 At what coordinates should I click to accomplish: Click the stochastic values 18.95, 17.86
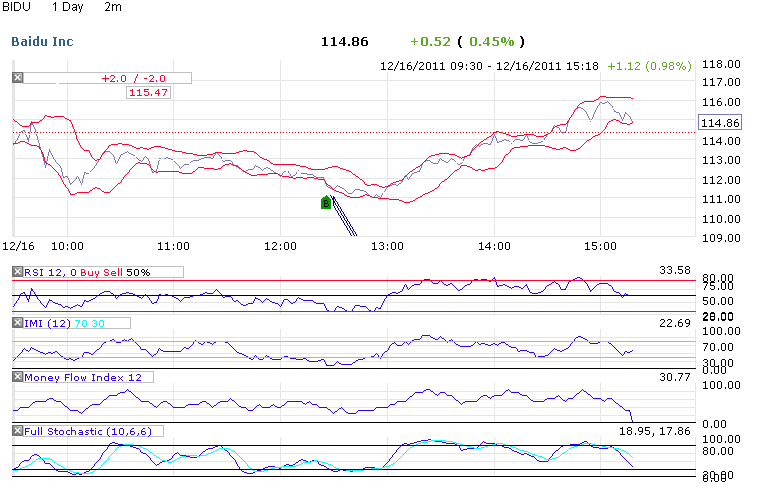coord(654,431)
